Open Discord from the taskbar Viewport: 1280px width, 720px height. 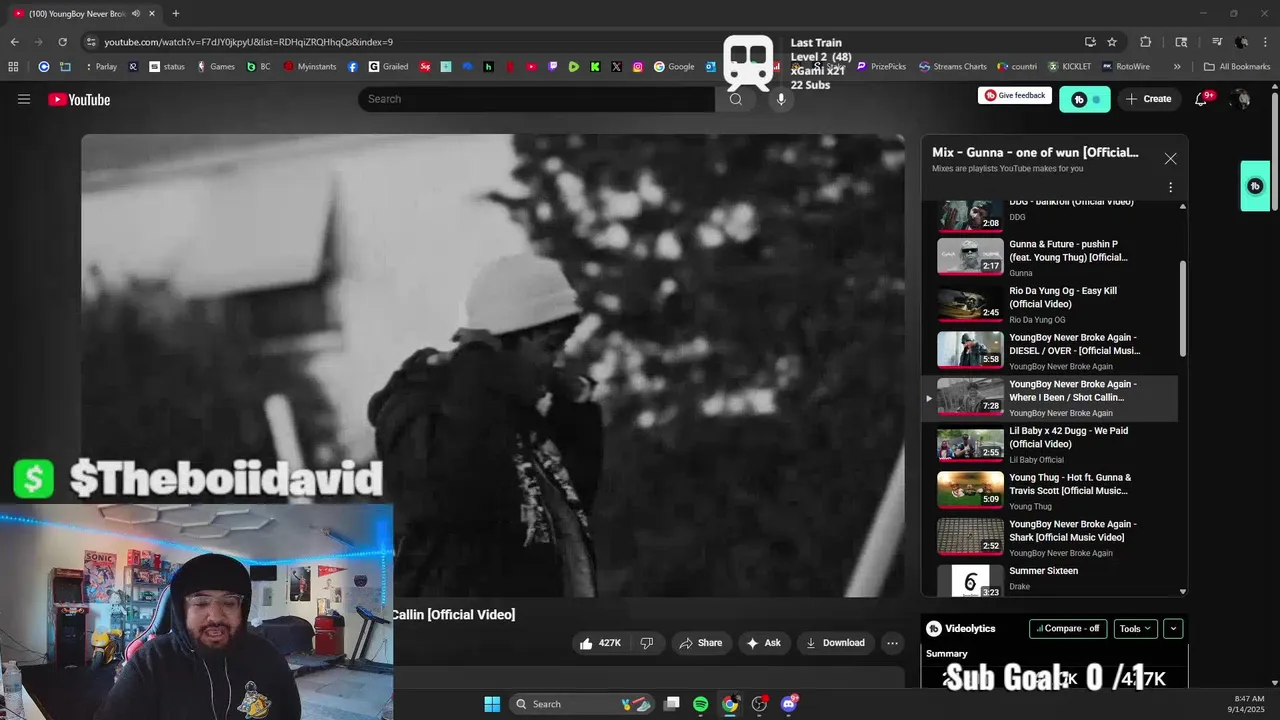pyautogui.click(x=789, y=704)
